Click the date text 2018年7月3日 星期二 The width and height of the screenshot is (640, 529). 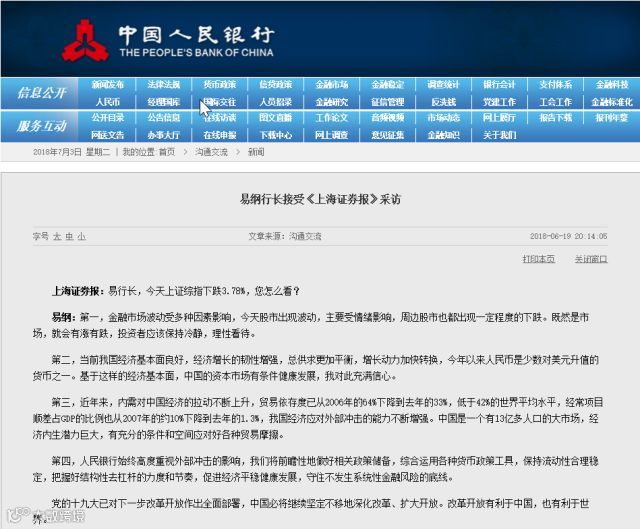click(x=71, y=152)
